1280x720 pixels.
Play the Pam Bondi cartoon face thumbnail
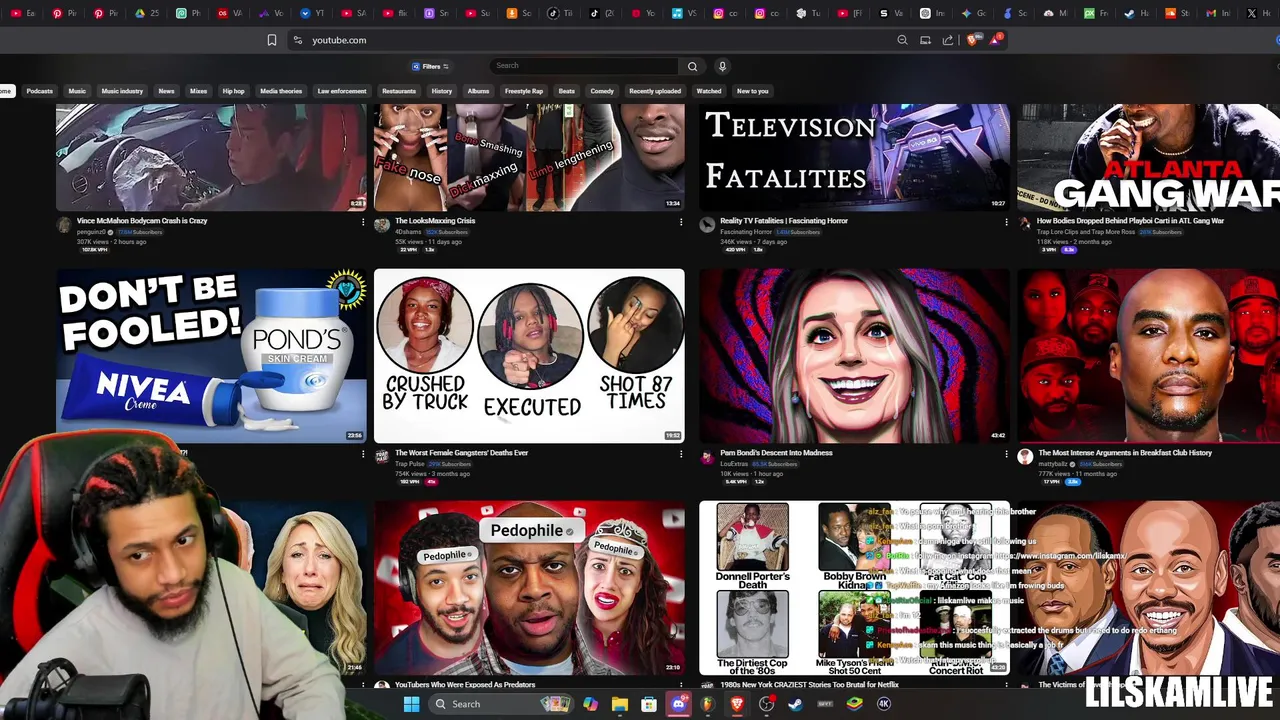[x=854, y=355]
